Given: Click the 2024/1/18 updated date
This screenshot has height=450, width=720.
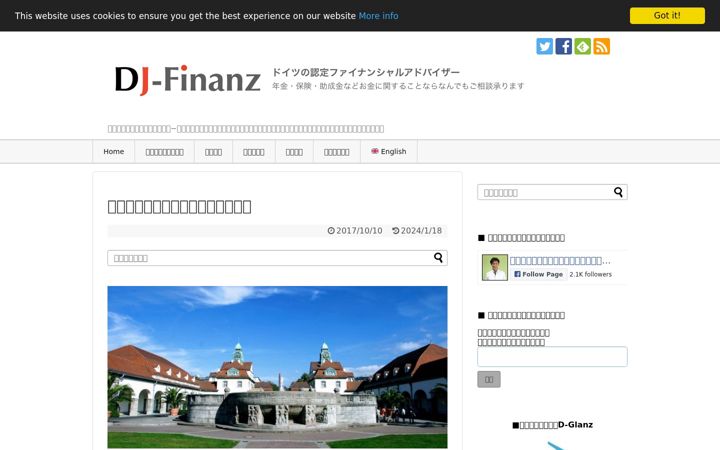Looking at the screenshot, I should pos(417,231).
